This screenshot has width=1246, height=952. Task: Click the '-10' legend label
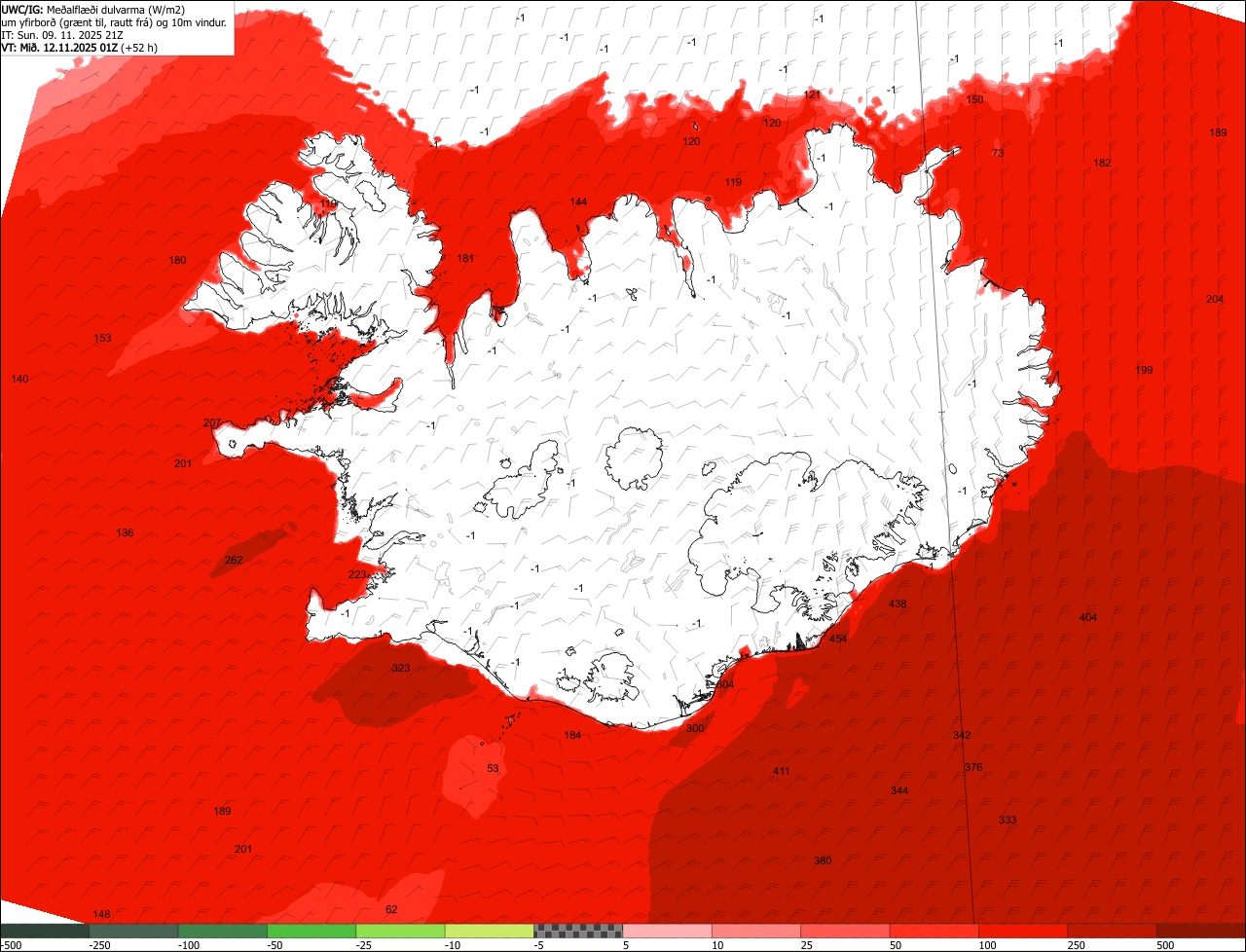click(x=453, y=945)
